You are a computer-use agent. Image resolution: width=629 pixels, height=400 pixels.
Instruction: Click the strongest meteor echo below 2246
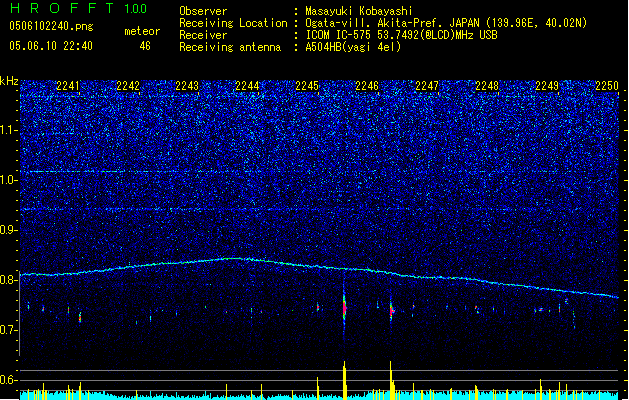point(344,308)
